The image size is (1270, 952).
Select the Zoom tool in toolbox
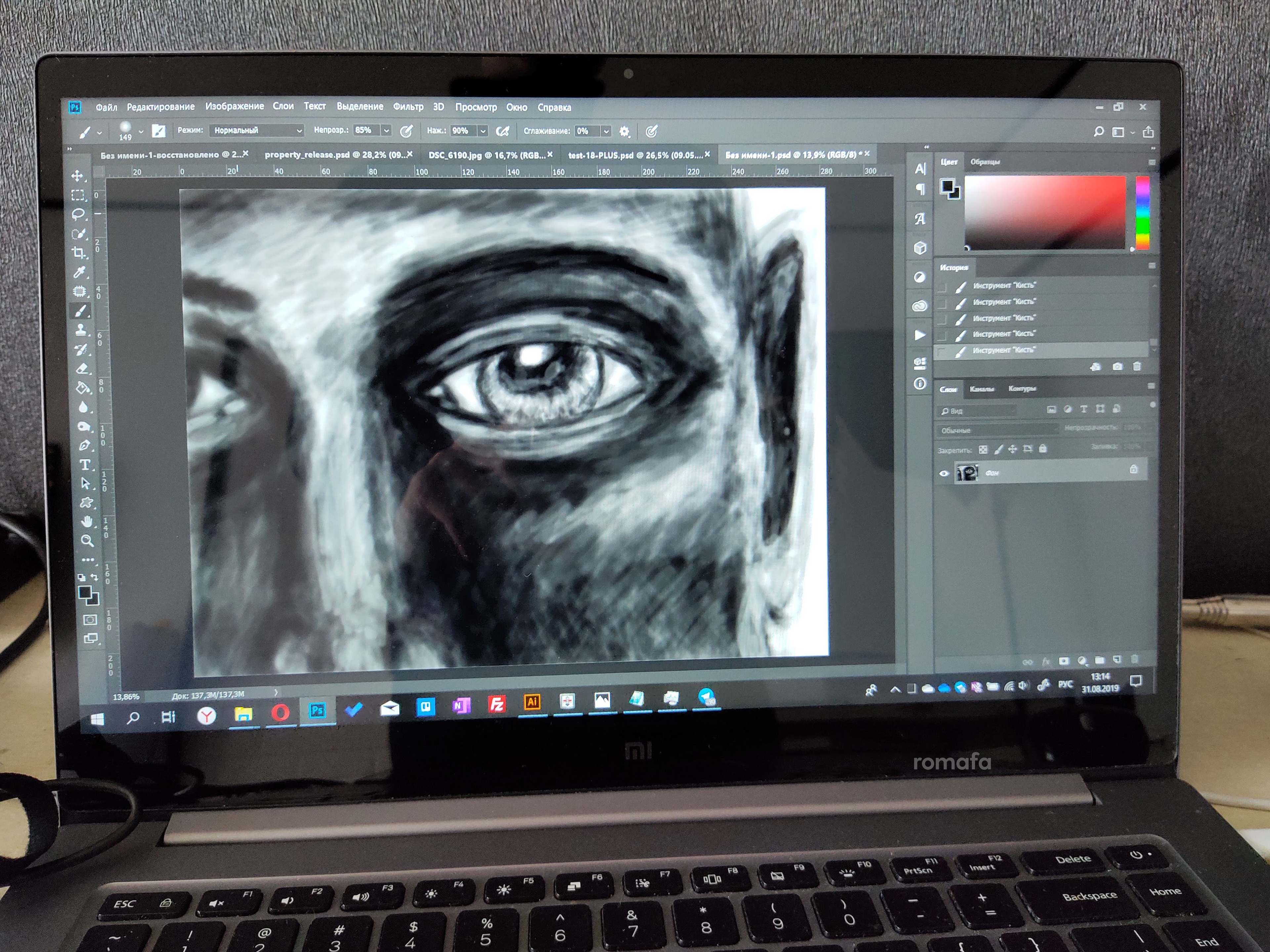pyautogui.click(x=87, y=540)
